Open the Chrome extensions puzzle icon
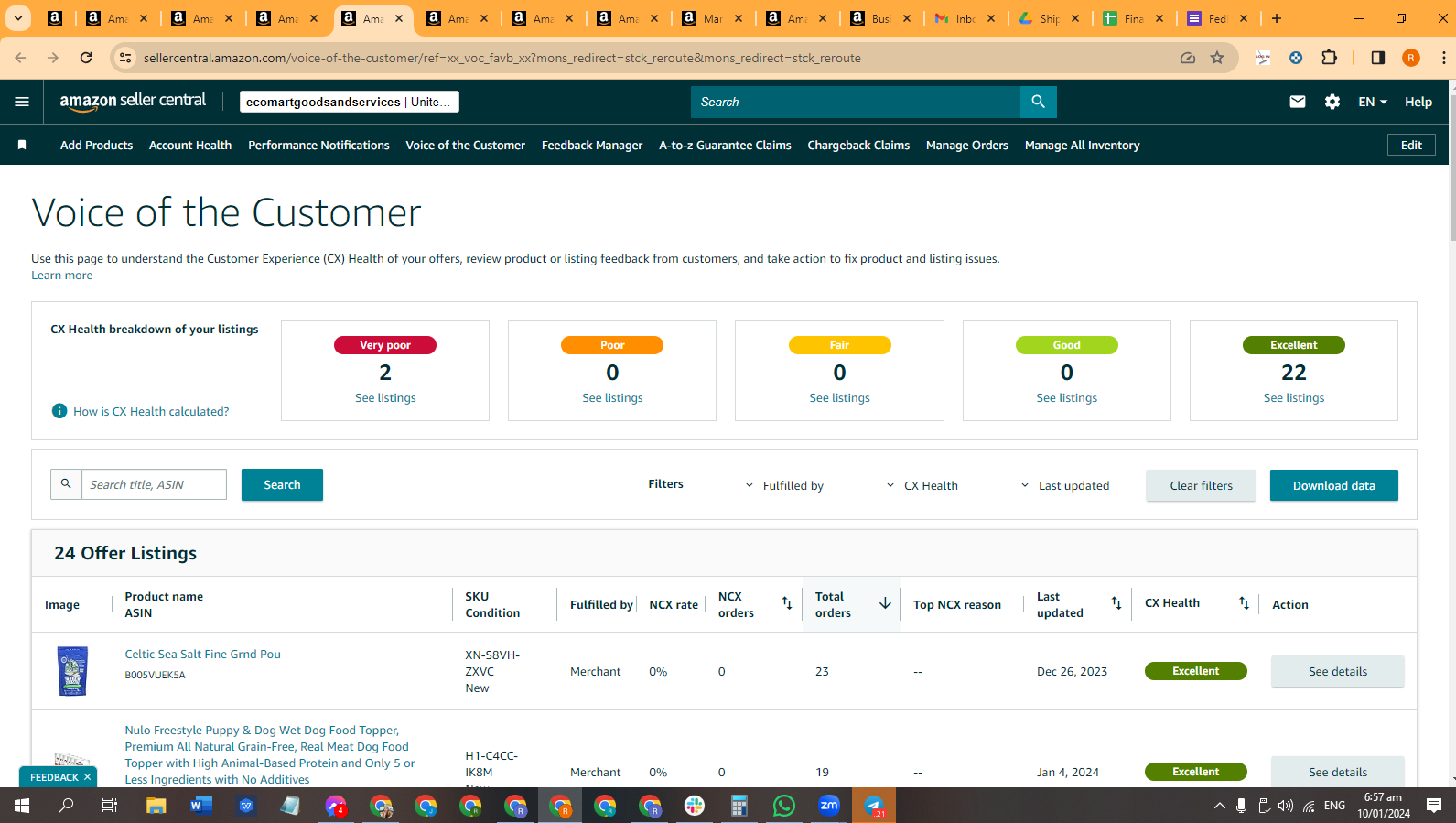The height and width of the screenshot is (823, 1456). pos(1330,58)
